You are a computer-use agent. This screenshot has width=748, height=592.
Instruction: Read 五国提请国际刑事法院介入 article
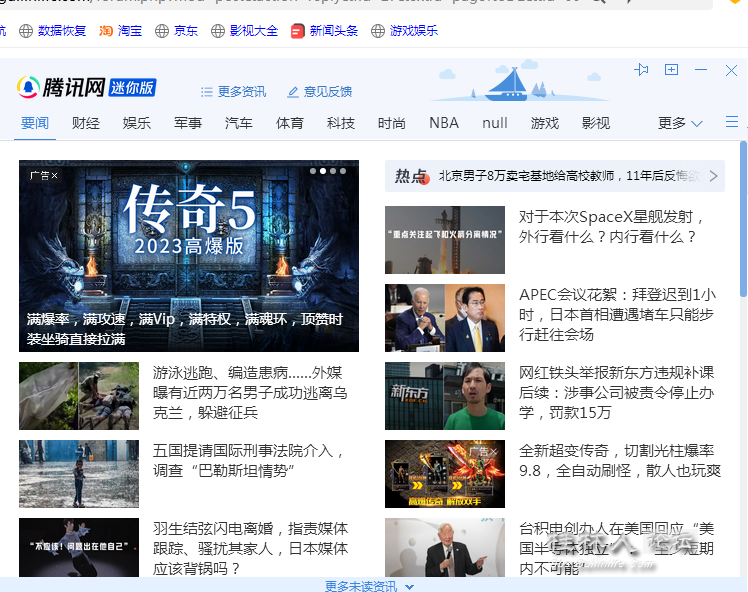pyautogui.click(x=249, y=461)
